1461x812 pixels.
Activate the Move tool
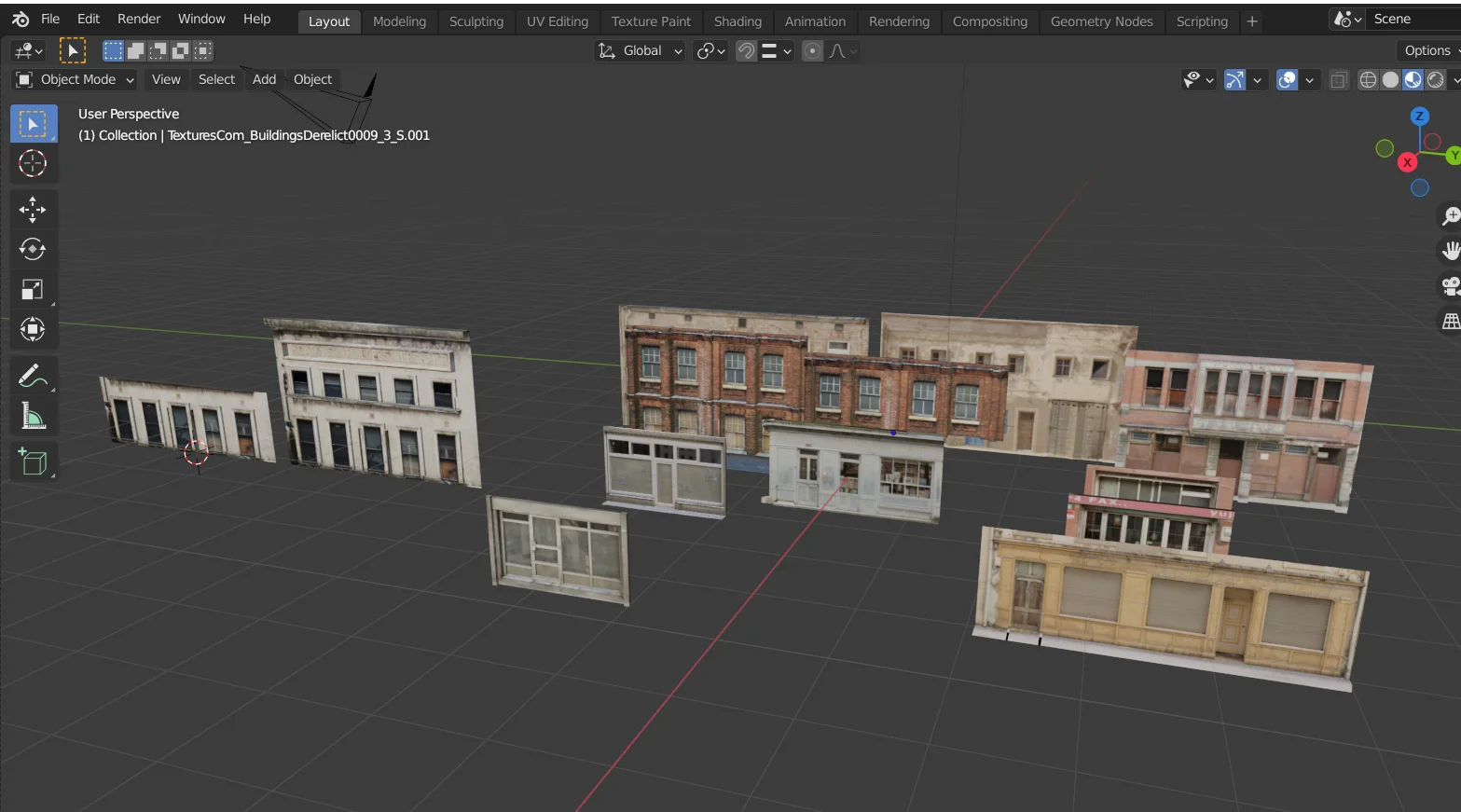coord(33,210)
